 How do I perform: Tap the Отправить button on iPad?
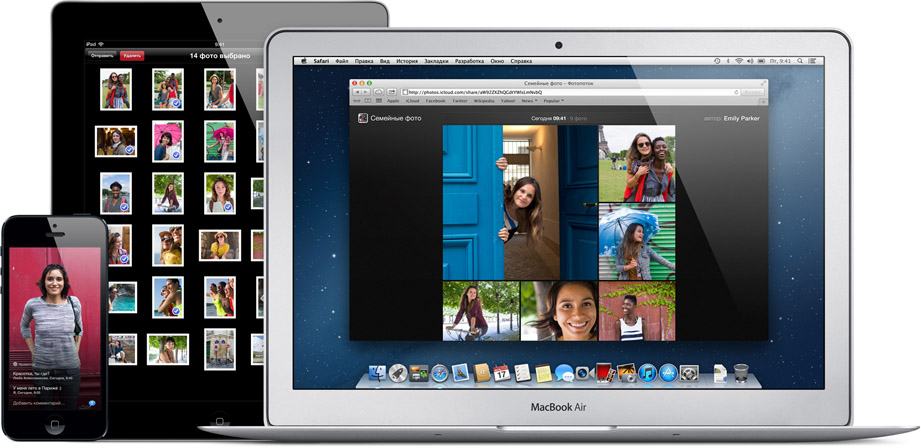[x=103, y=56]
